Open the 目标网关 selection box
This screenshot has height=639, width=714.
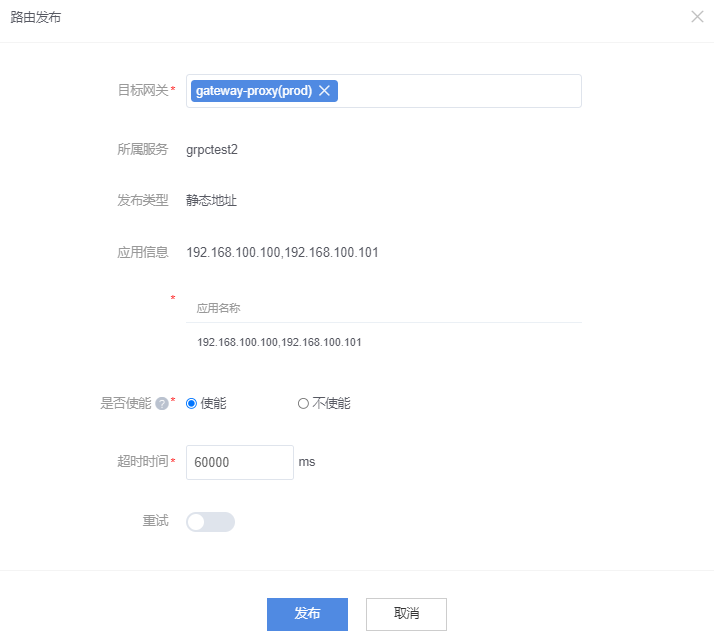460,91
